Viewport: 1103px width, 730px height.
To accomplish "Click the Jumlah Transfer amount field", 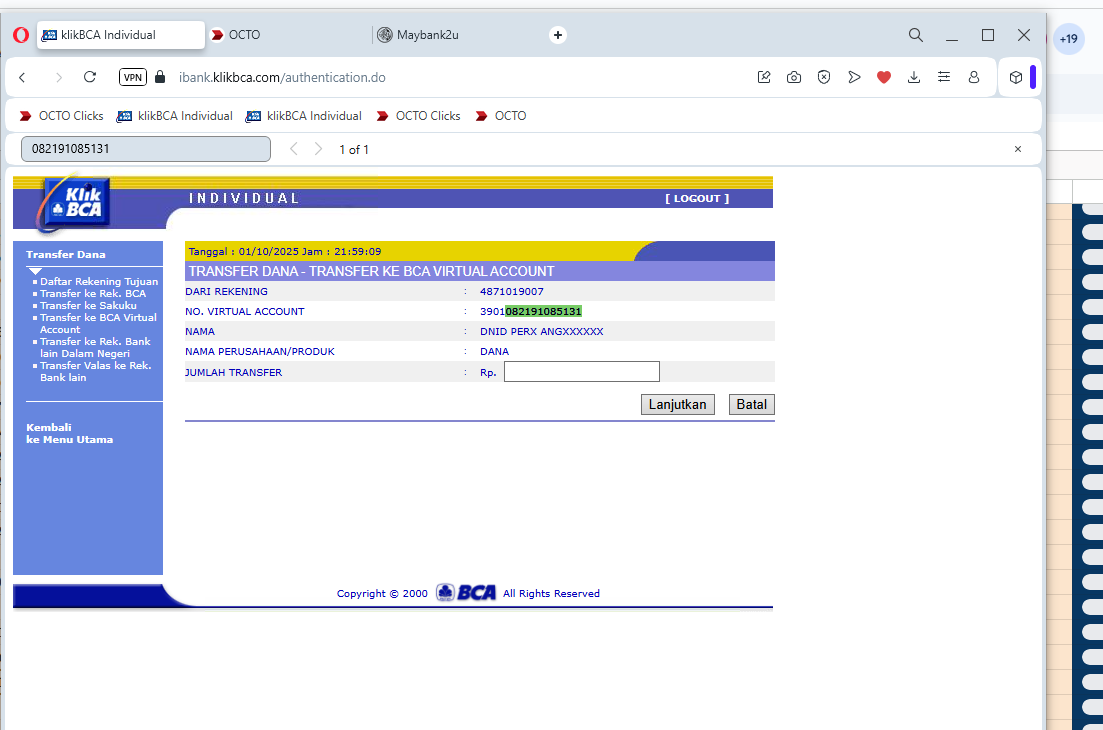I will [582, 371].
